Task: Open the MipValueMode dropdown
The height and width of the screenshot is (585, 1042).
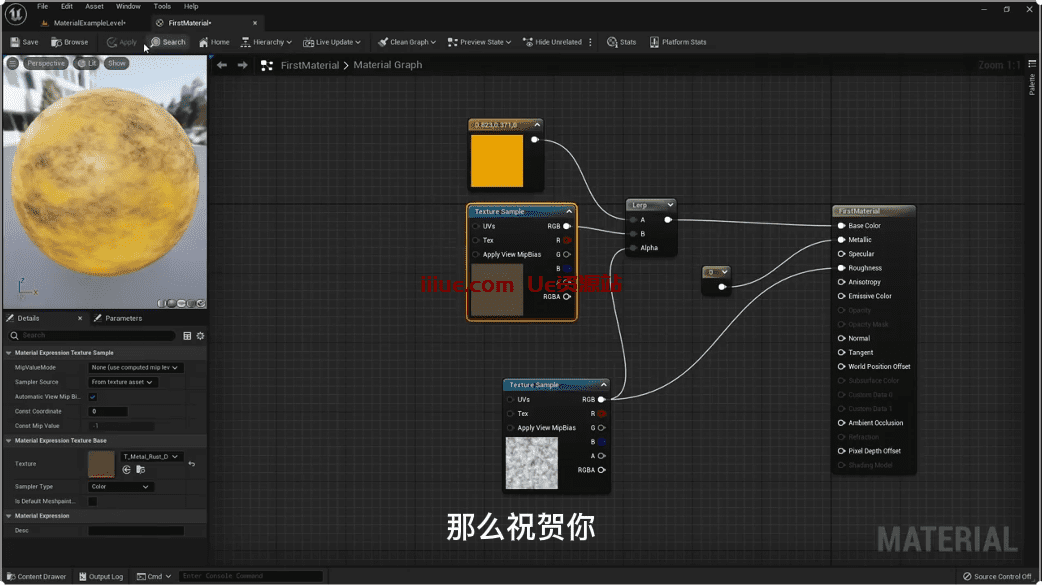Action: [136, 368]
